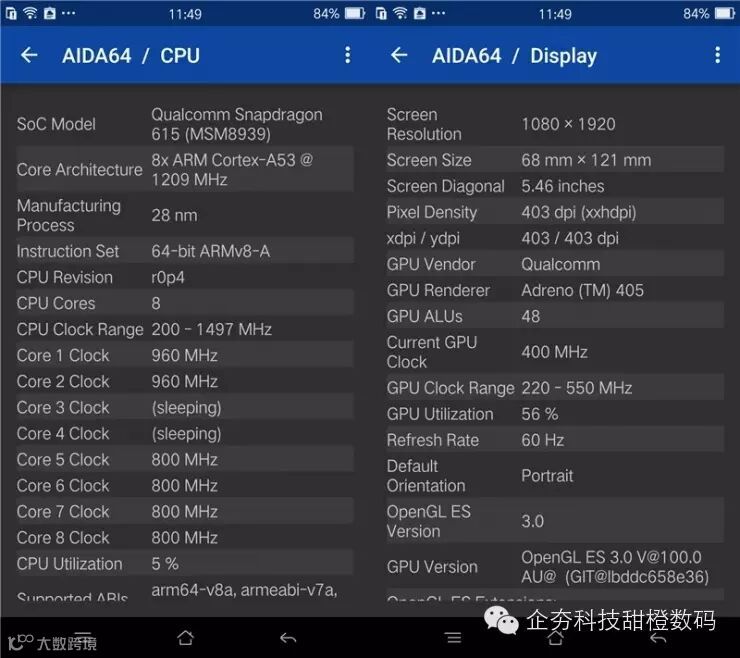
Task: Select GPU Renderer Adreno 405 row
Action: (x=555, y=290)
